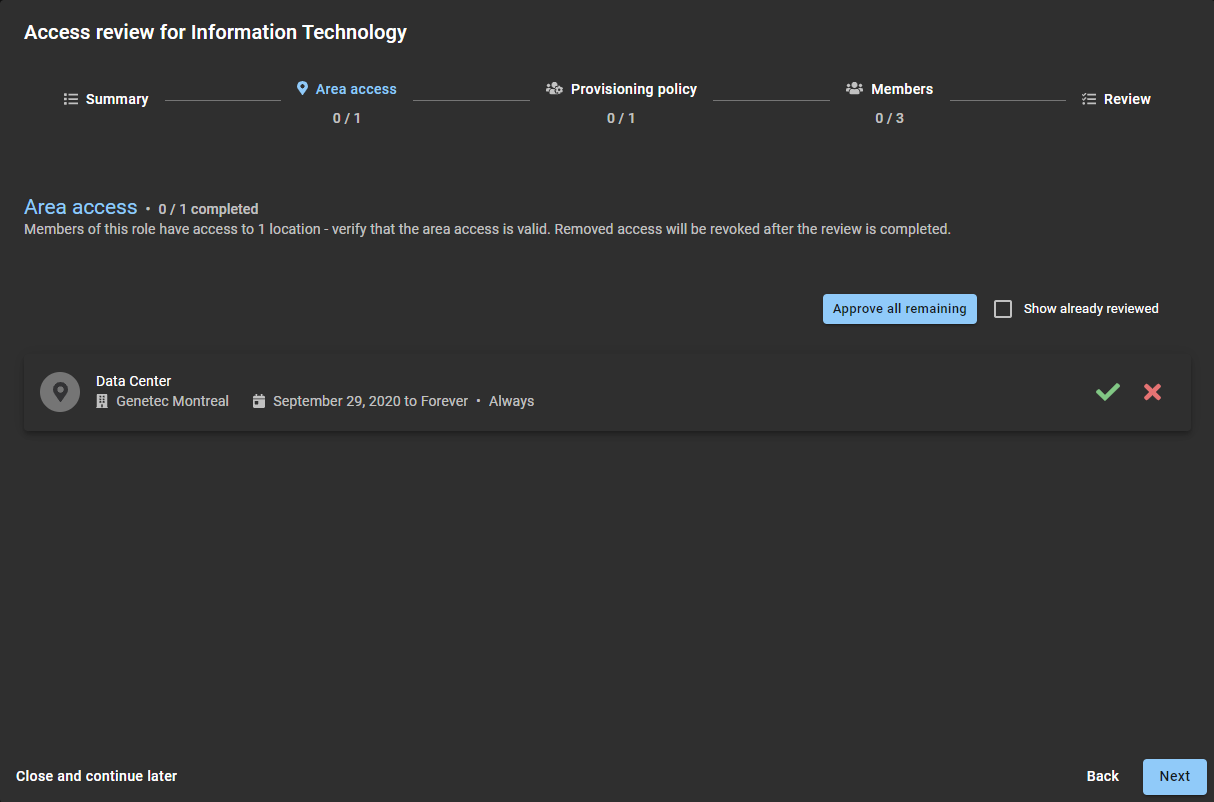Screen dimensions: 1214x802
Task: Choose Close and continue later
Action: coord(97,776)
